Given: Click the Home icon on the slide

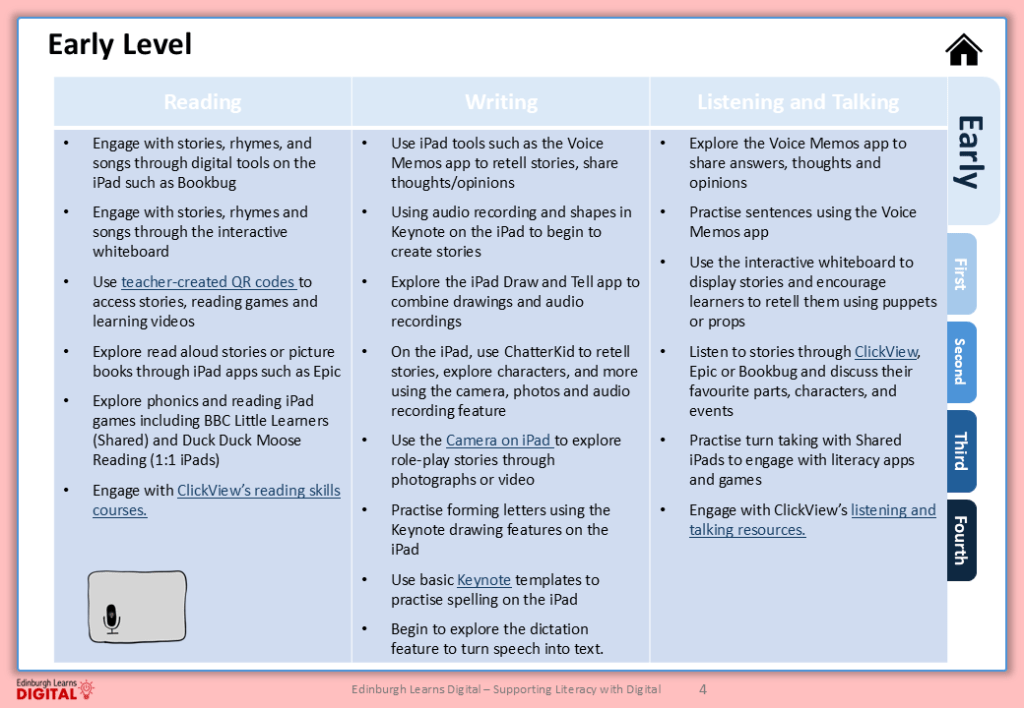Looking at the screenshot, I should [x=963, y=49].
